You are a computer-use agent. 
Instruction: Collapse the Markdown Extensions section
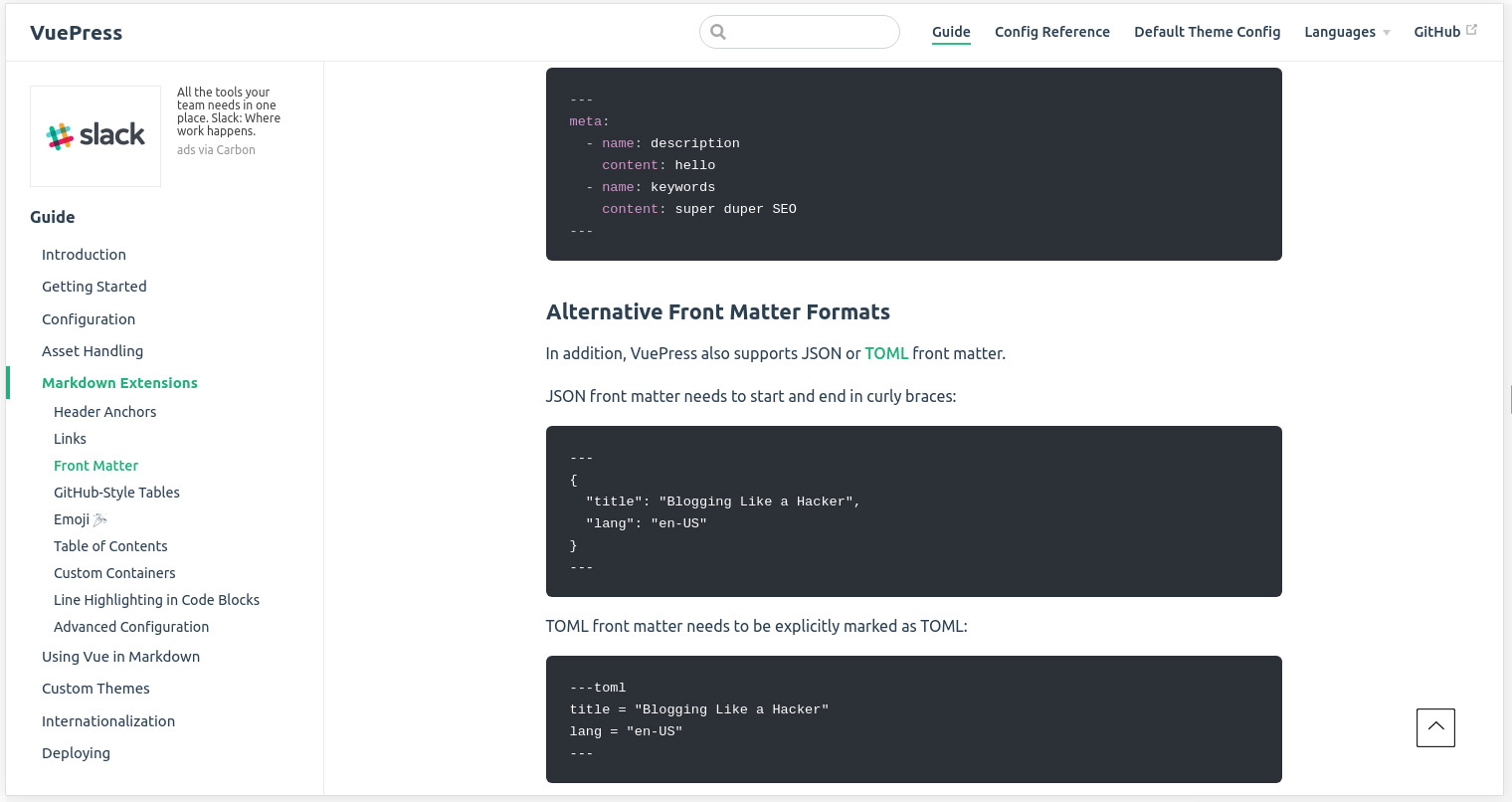pos(119,383)
